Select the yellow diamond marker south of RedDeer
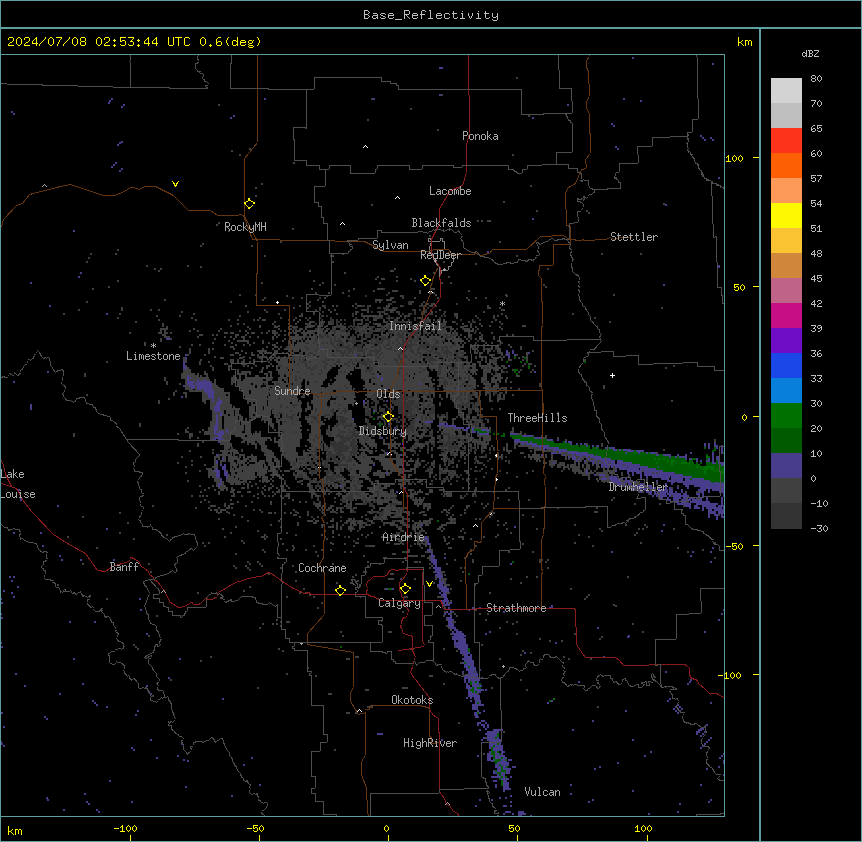The height and width of the screenshot is (842, 862). (425, 281)
